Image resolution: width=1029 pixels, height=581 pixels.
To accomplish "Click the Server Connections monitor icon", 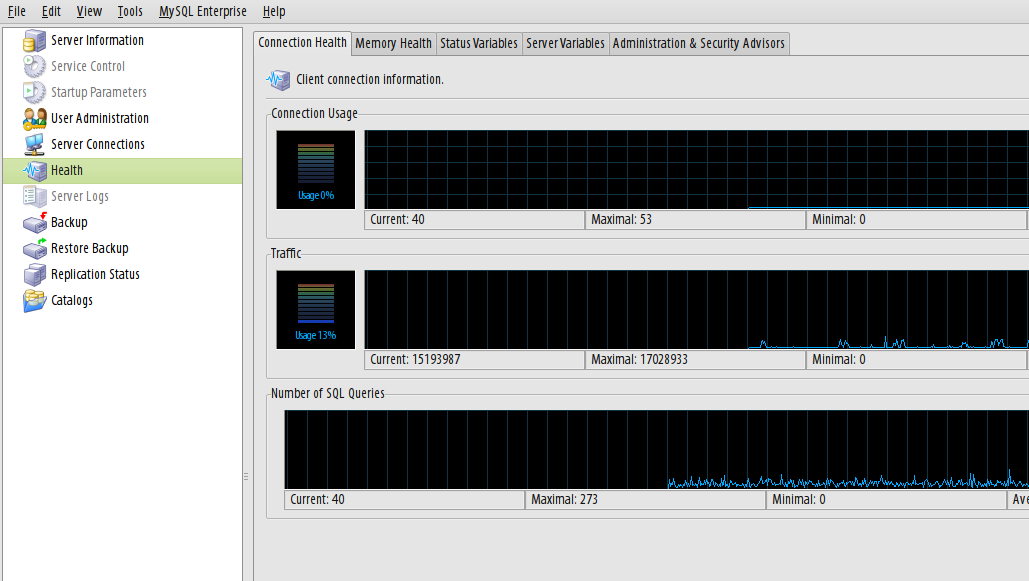I will tap(35, 145).
